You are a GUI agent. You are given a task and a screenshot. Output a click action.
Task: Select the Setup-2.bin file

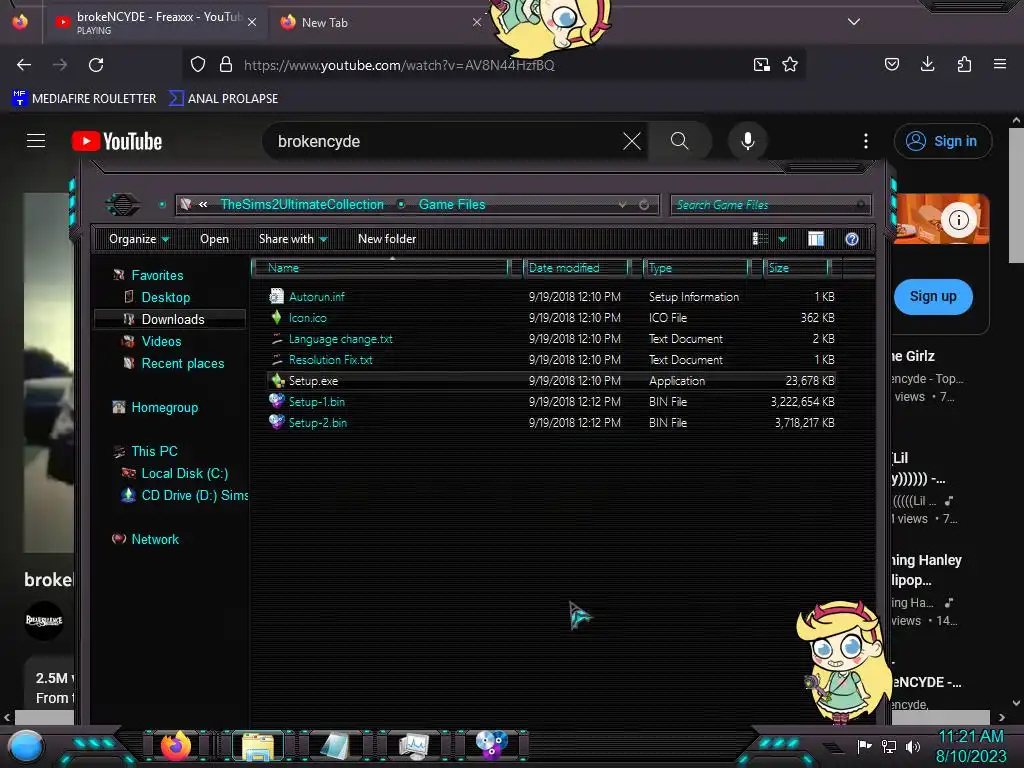[552, 423]
